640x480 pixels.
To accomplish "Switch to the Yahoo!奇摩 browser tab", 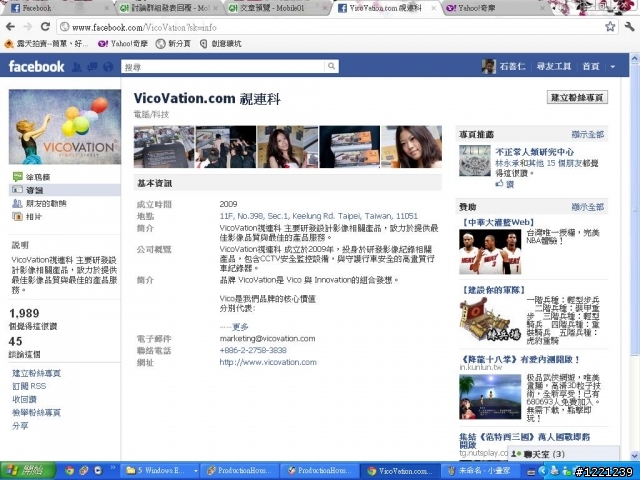I will pyautogui.click(x=494, y=8).
